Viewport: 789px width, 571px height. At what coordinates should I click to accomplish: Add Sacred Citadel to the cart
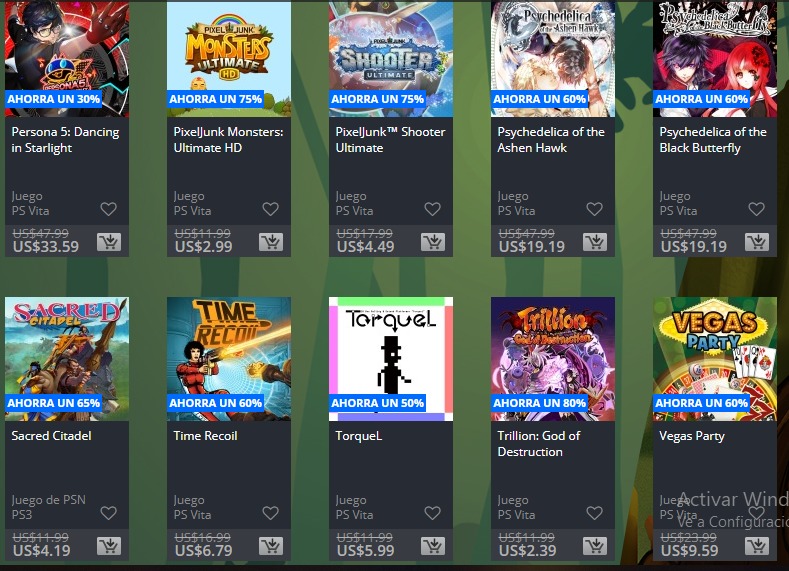click(109, 546)
